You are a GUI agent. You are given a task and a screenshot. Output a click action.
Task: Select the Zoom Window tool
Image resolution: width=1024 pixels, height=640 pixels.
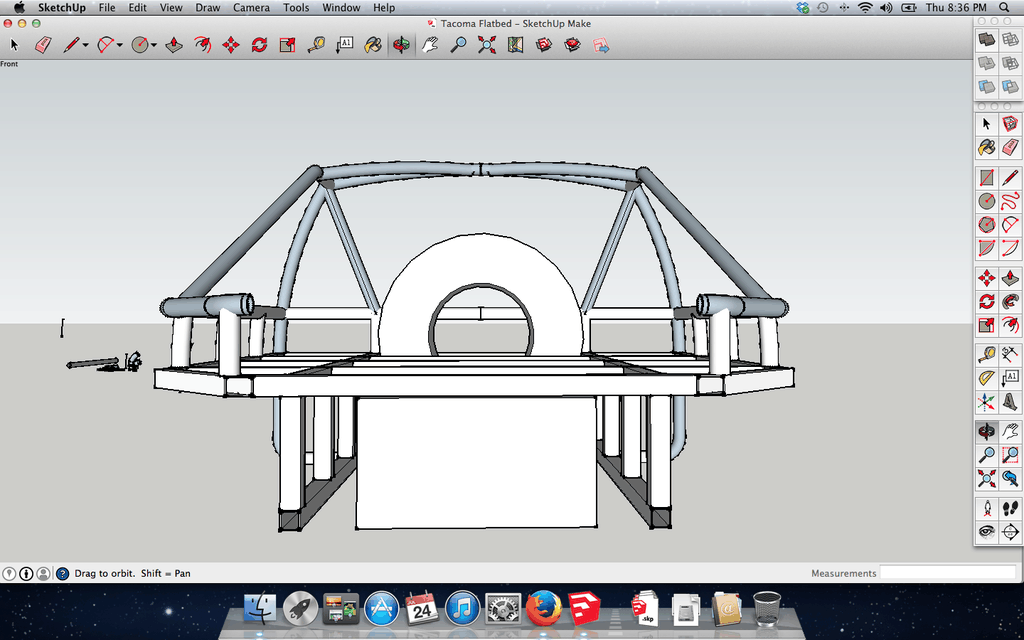tap(1010, 455)
